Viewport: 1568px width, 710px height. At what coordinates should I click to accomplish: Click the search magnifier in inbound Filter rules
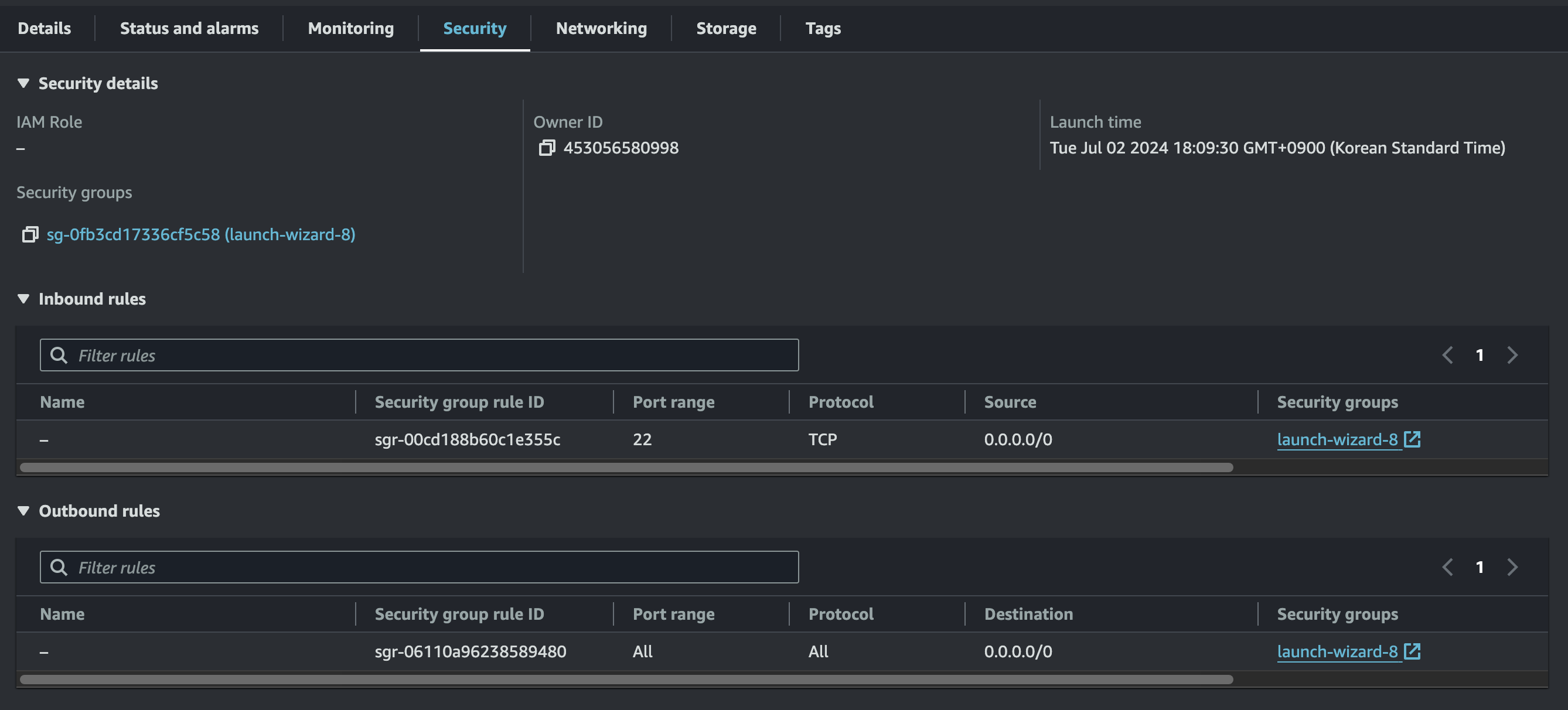(x=60, y=354)
